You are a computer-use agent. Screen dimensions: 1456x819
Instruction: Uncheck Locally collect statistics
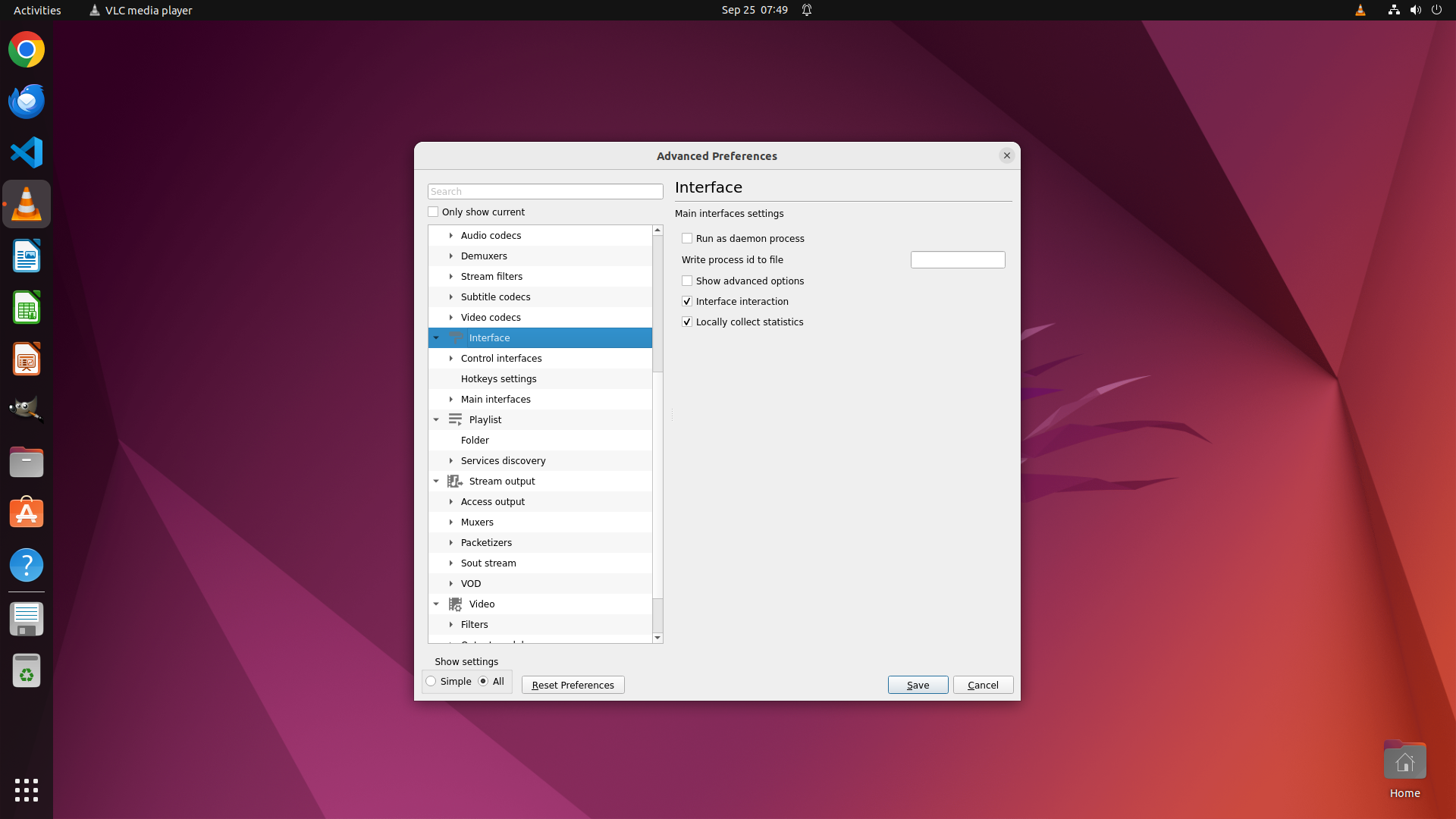click(687, 322)
